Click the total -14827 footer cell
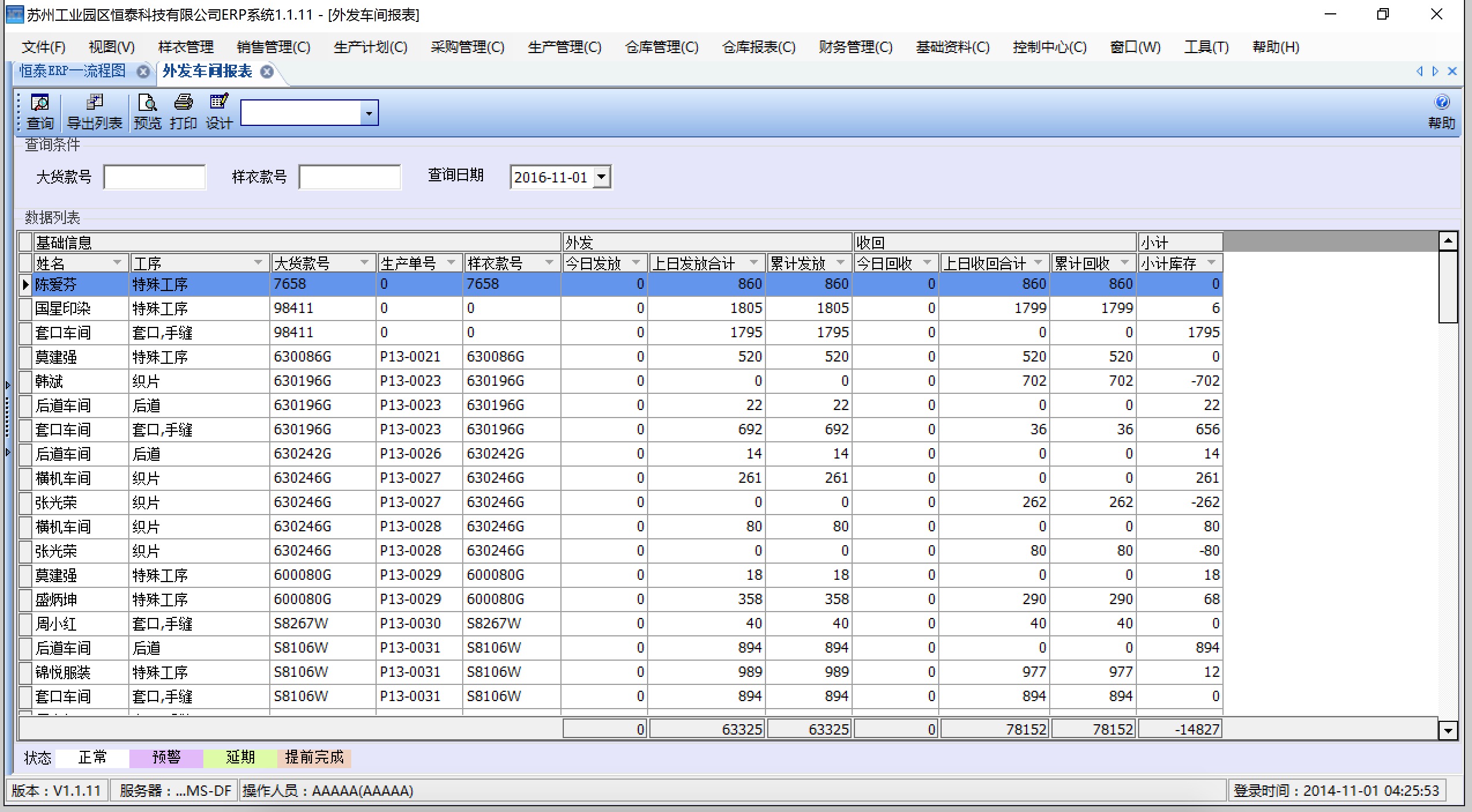The image size is (1472, 812). [x=1180, y=729]
